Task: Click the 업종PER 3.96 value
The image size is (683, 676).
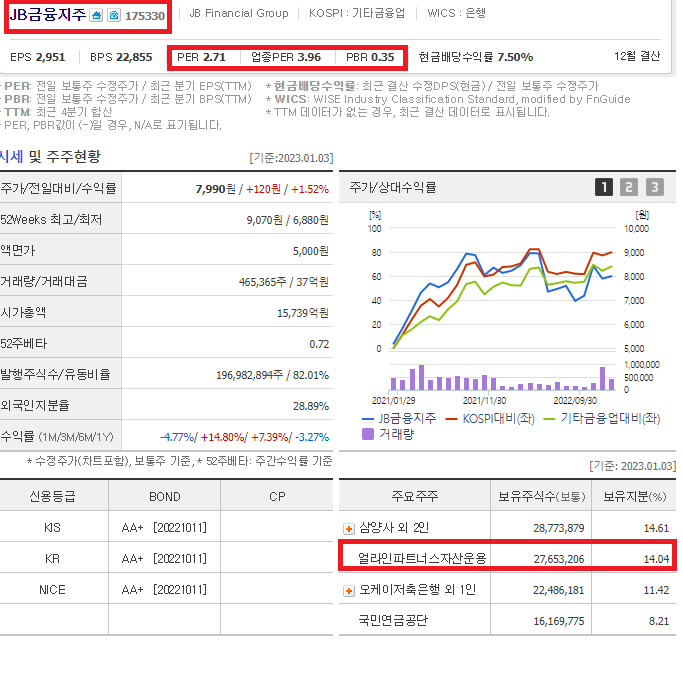Action: click(x=286, y=57)
